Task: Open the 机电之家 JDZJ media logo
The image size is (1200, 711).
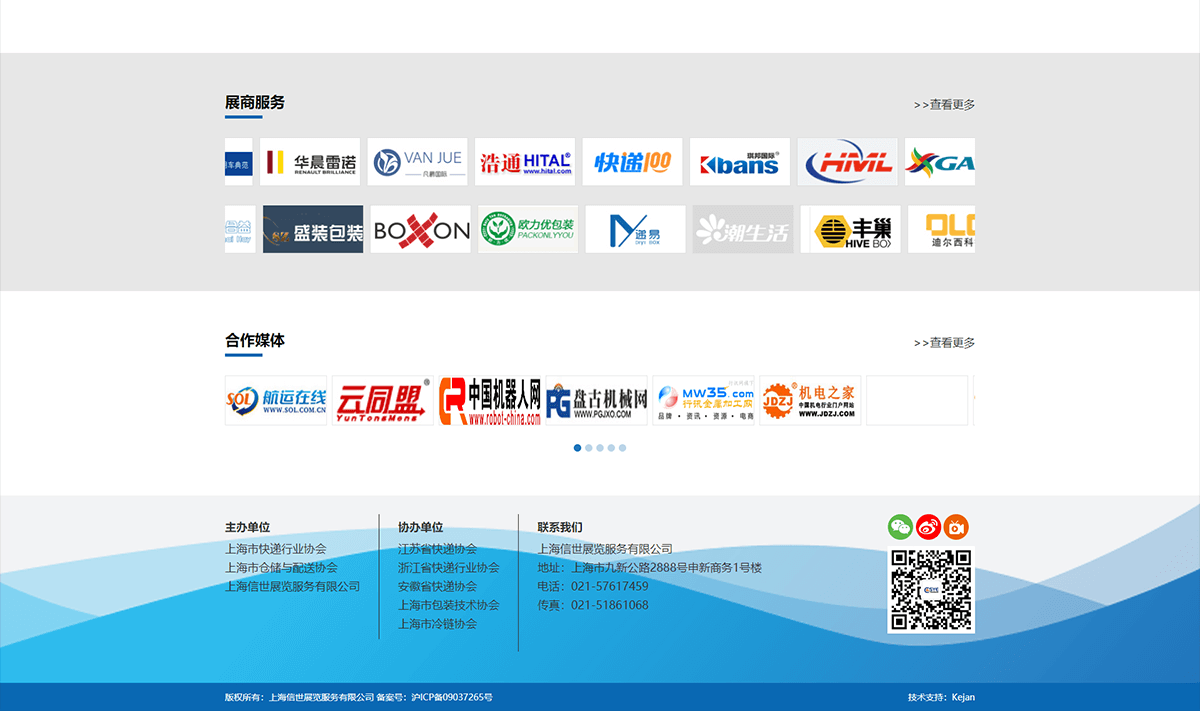Action: (811, 401)
